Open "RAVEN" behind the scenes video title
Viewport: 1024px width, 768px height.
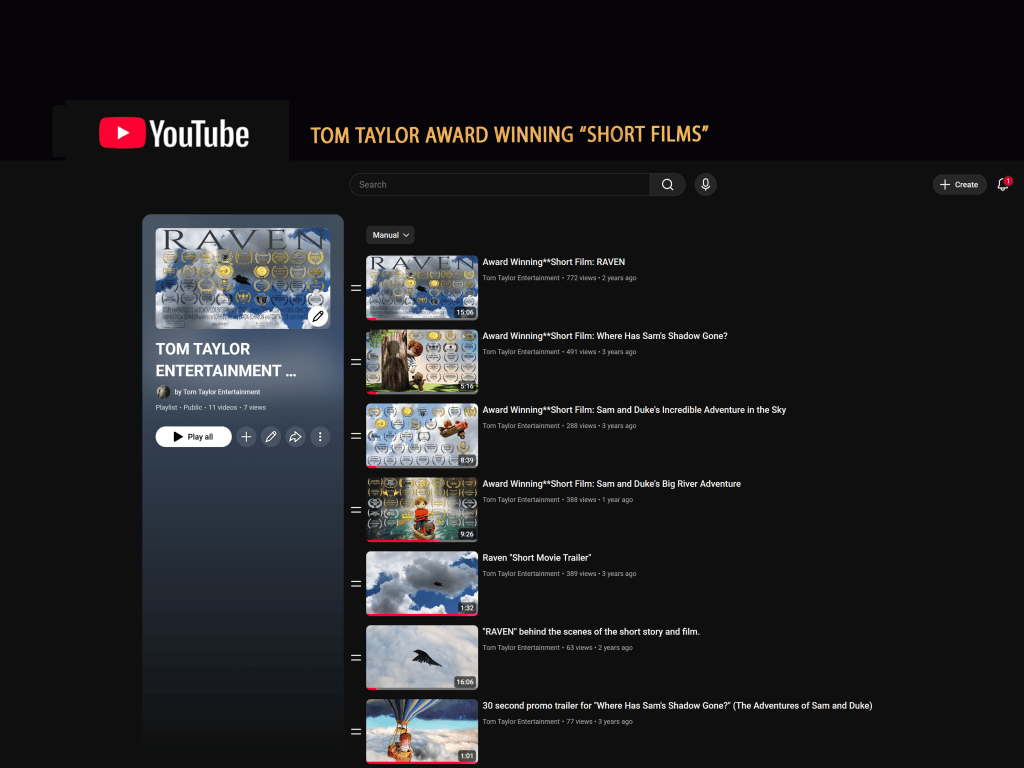coord(590,632)
